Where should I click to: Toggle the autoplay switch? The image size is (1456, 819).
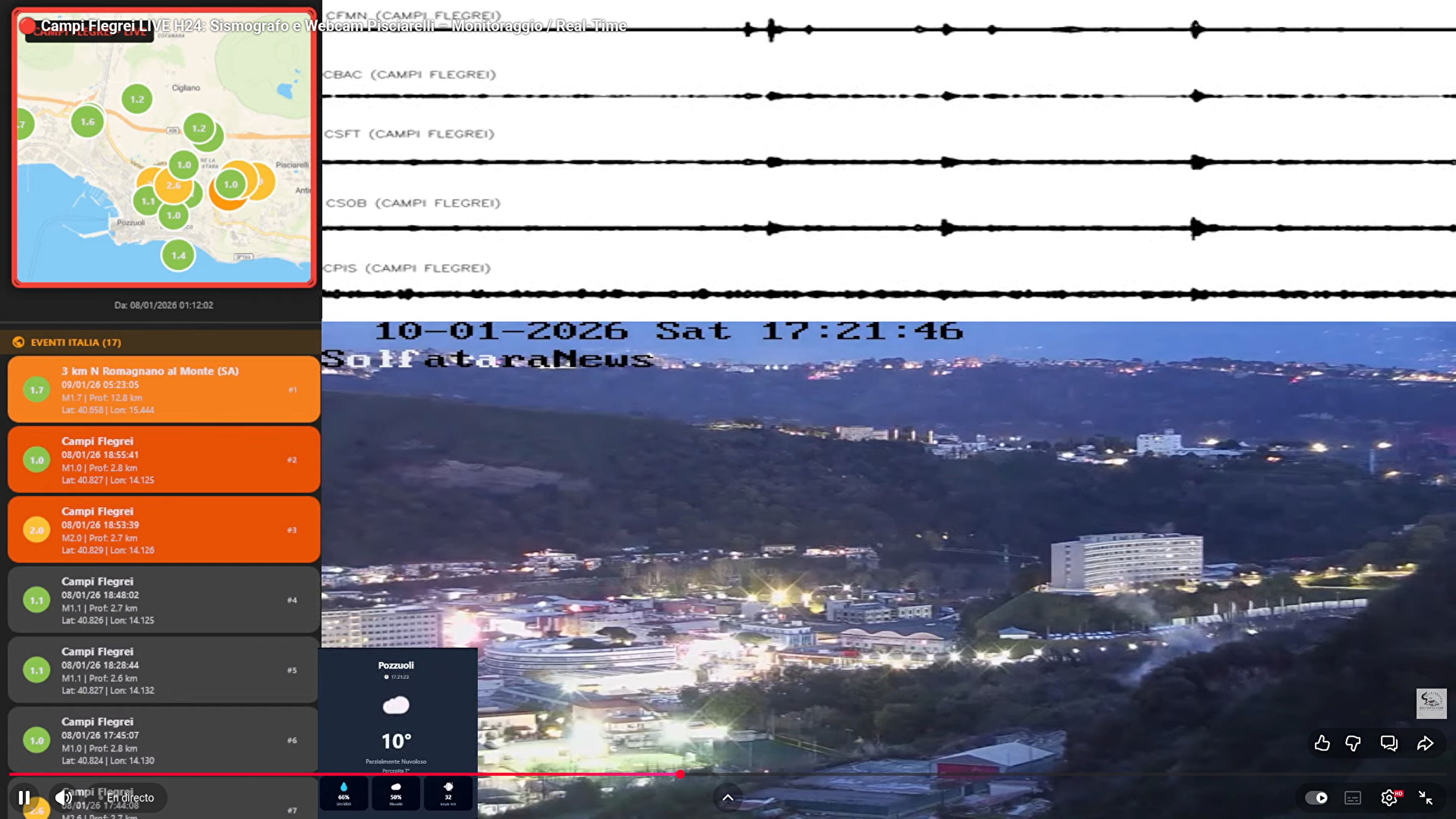(1316, 797)
